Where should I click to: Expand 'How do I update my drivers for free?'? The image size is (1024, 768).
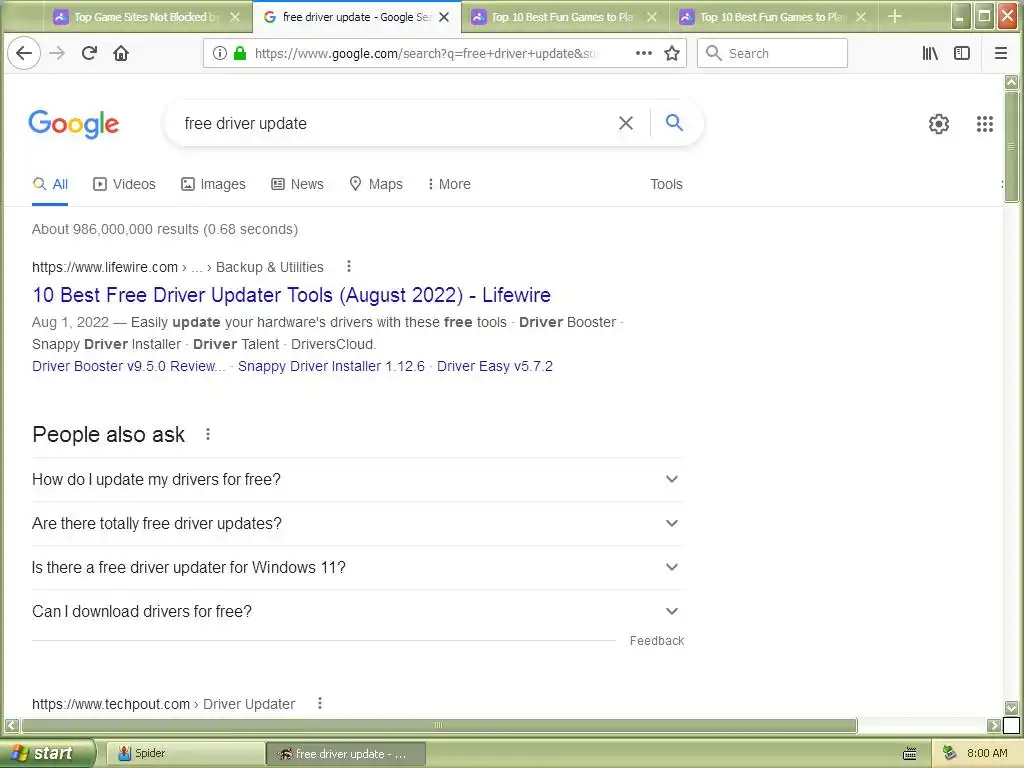357,479
